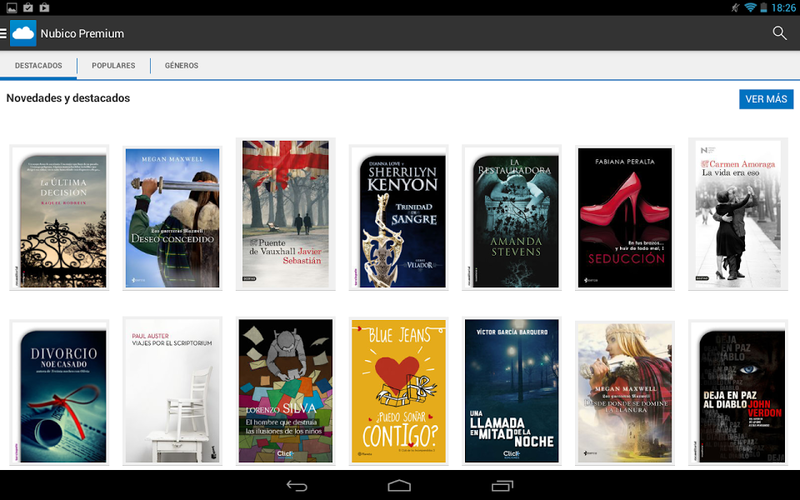Select the Destacados tab
This screenshot has width=800, height=500.
38,65
